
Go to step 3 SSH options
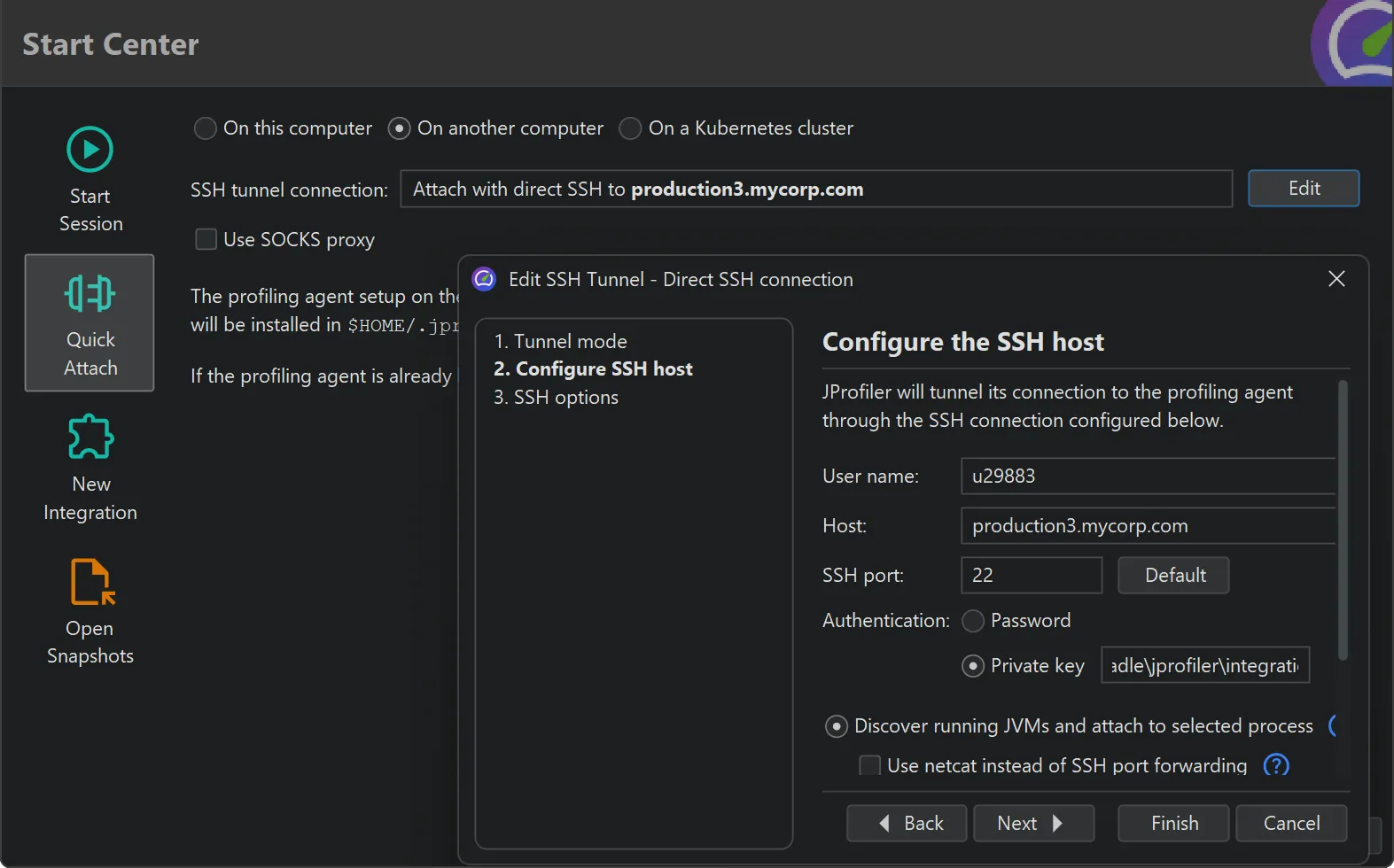[x=556, y=397]
